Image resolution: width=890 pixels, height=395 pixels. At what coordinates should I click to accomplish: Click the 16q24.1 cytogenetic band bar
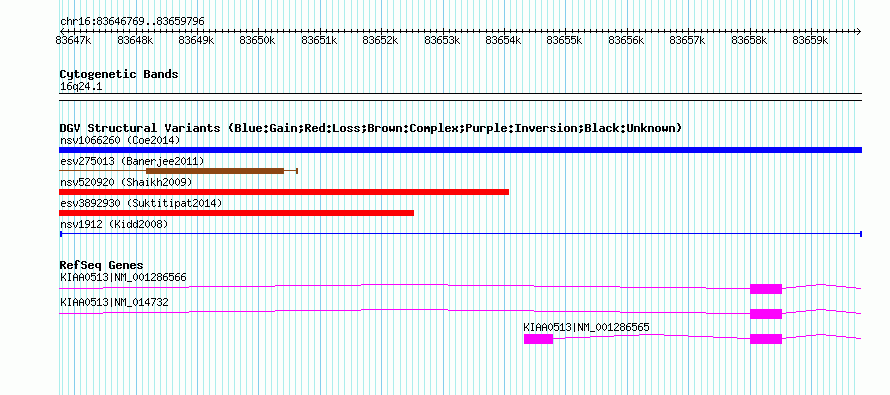pyautogui.click(x=460, y=97)
